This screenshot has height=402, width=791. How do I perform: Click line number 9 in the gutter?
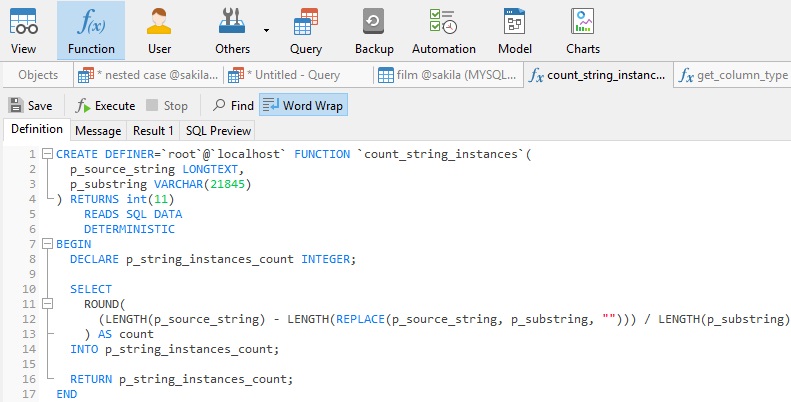[x=32, y=274]
